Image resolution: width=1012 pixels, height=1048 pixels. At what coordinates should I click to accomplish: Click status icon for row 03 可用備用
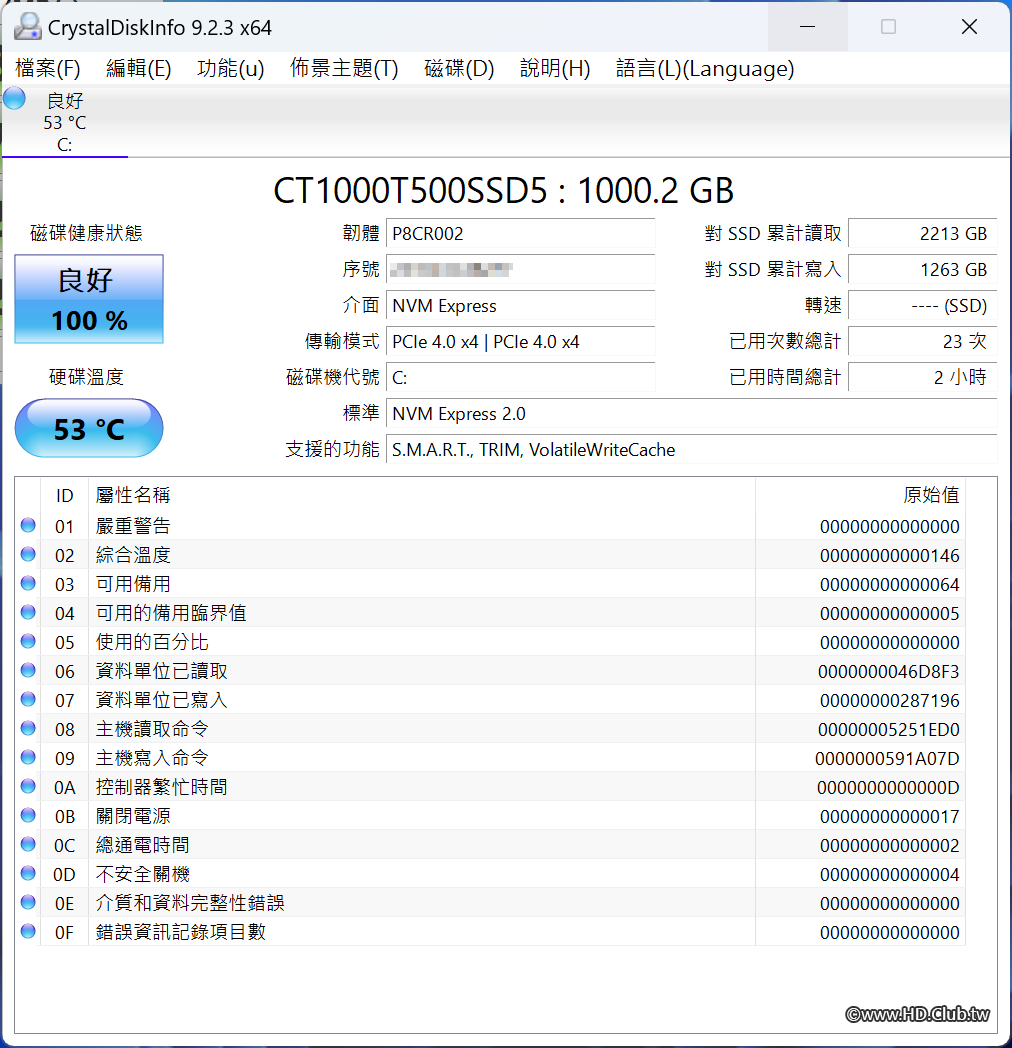[28, 583]
